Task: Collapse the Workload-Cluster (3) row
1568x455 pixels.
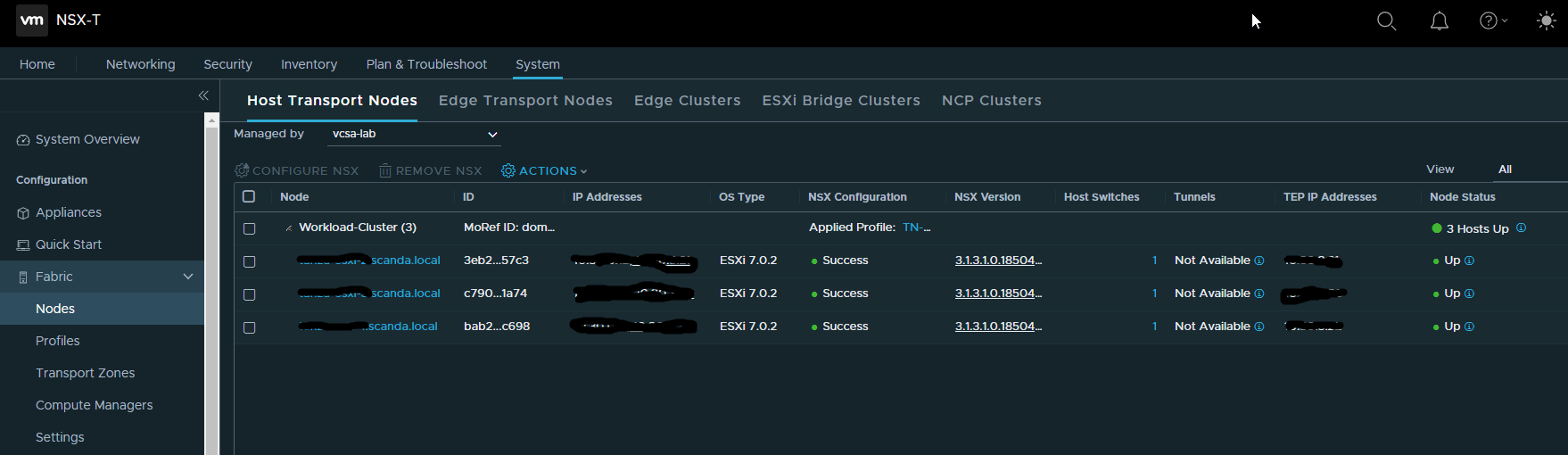Action: point(288,228)
